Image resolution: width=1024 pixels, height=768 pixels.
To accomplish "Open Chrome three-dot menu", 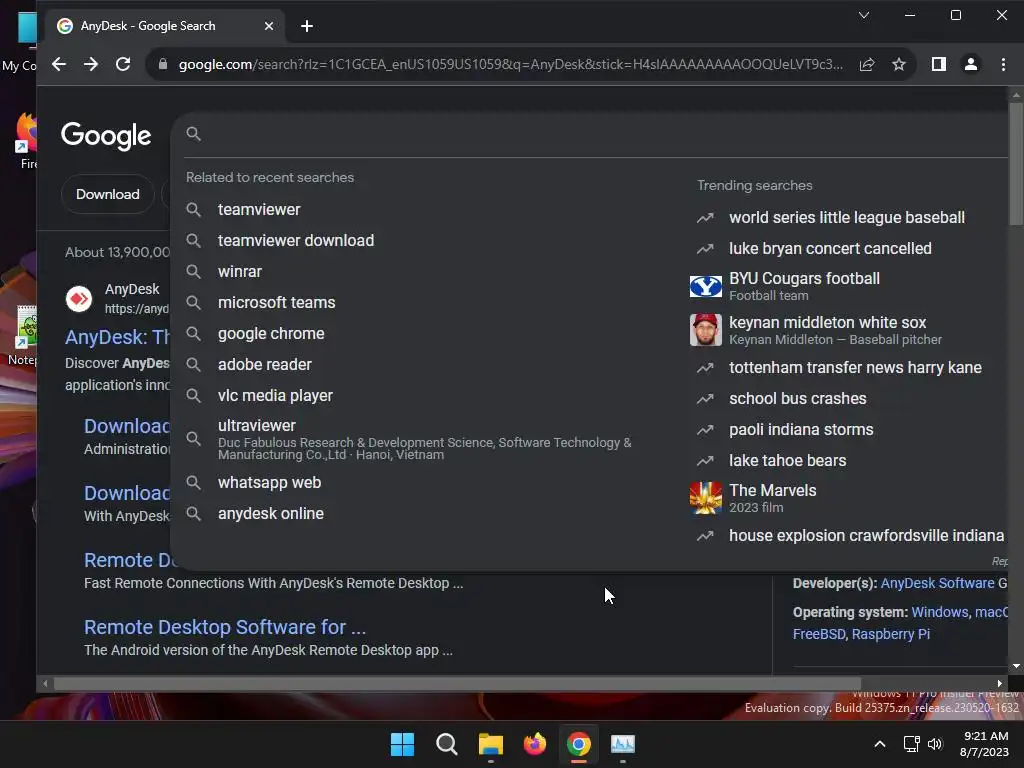I will point(1004,64).
